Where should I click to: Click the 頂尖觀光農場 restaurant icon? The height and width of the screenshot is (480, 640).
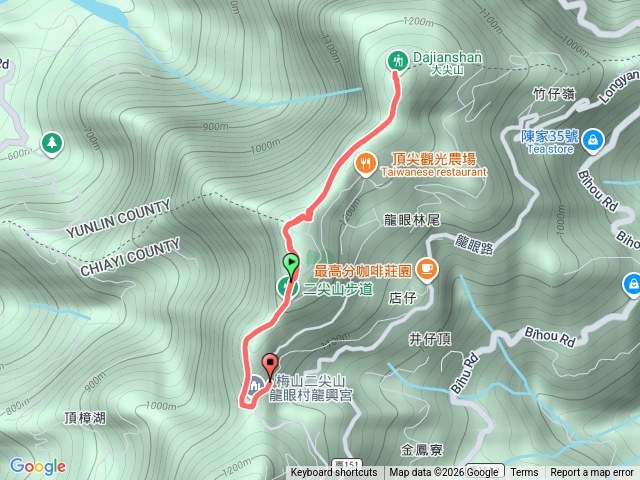point(366,164)
